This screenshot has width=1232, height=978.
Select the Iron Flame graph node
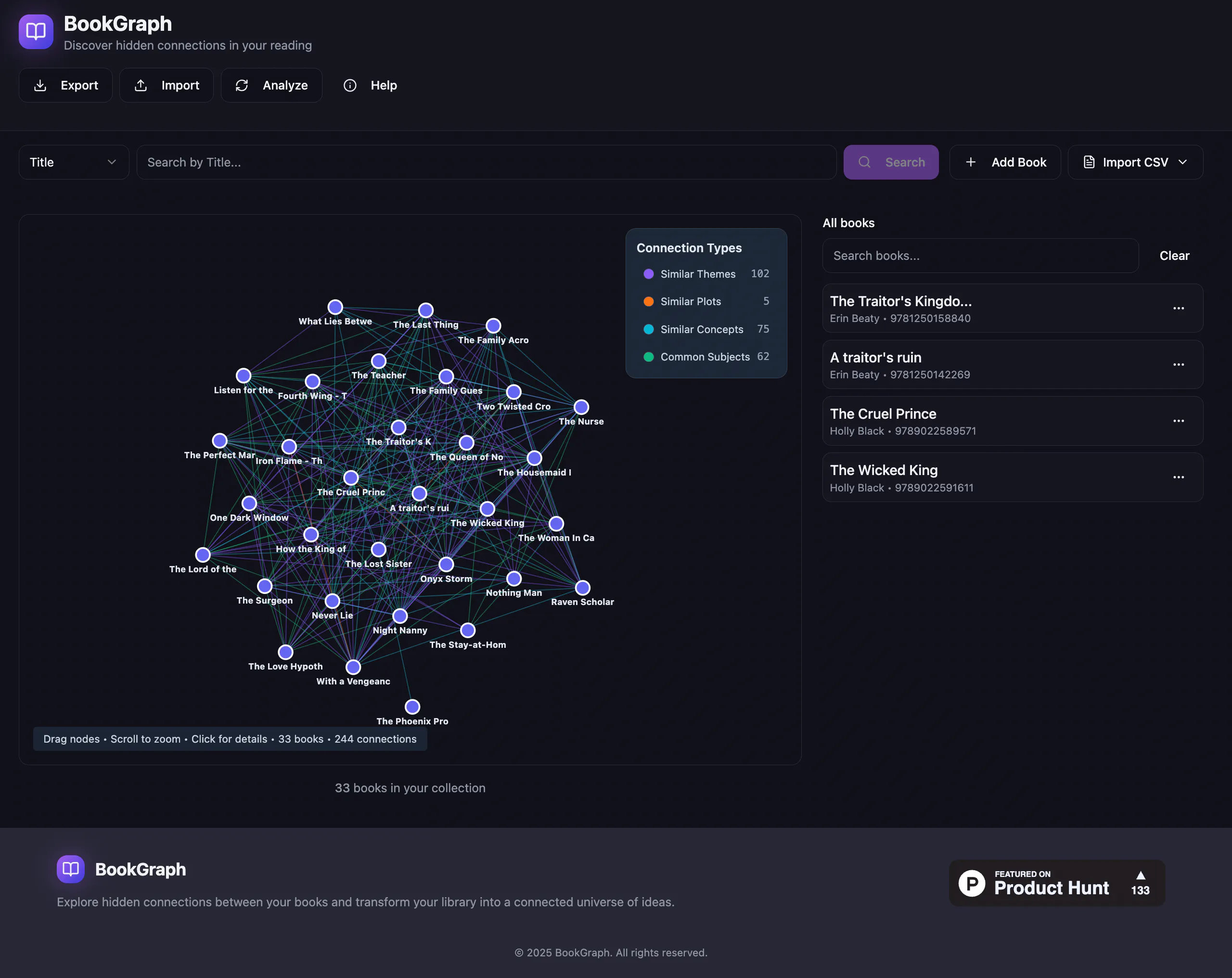289,447
